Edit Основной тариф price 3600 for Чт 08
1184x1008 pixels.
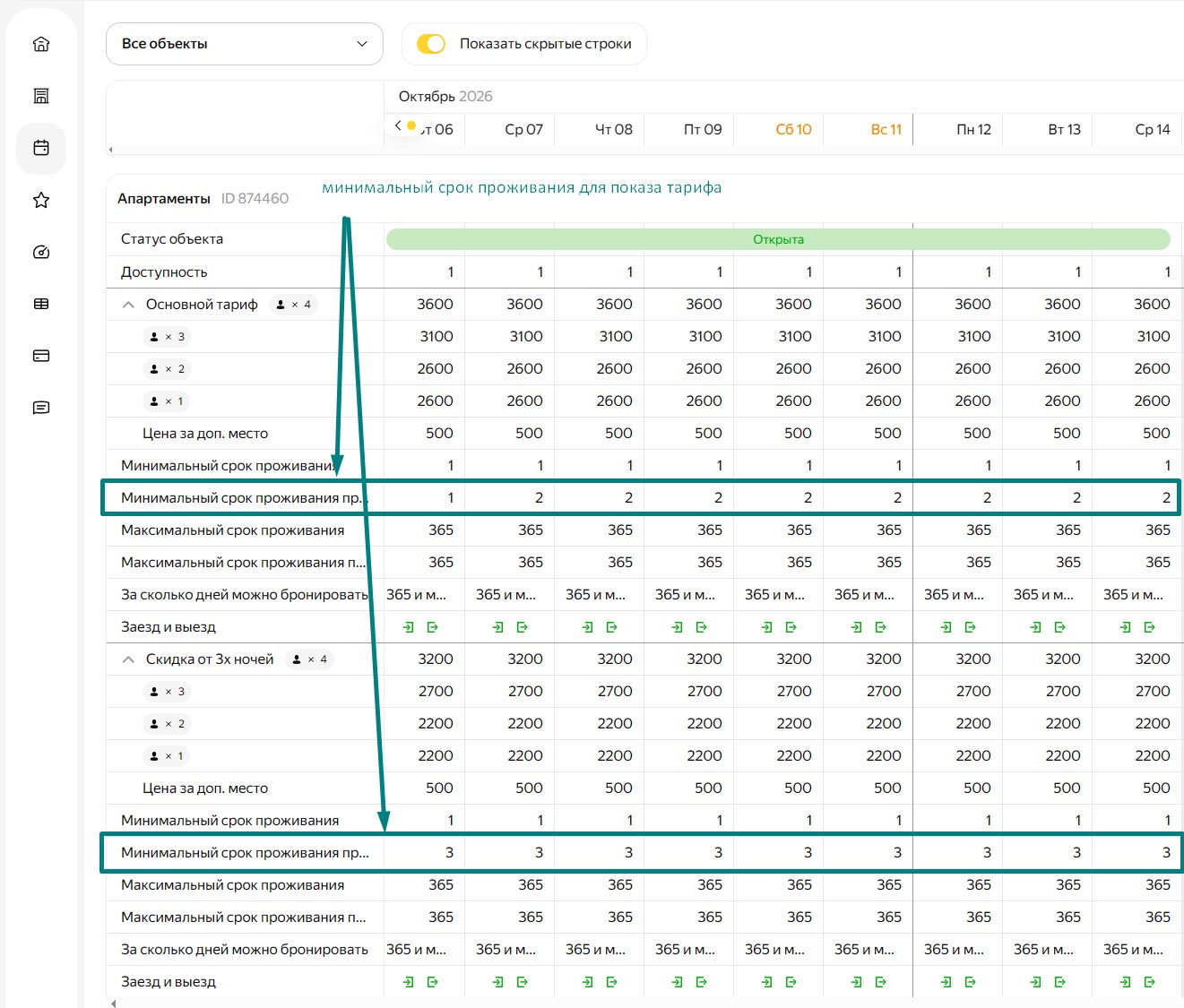(614, 305)
